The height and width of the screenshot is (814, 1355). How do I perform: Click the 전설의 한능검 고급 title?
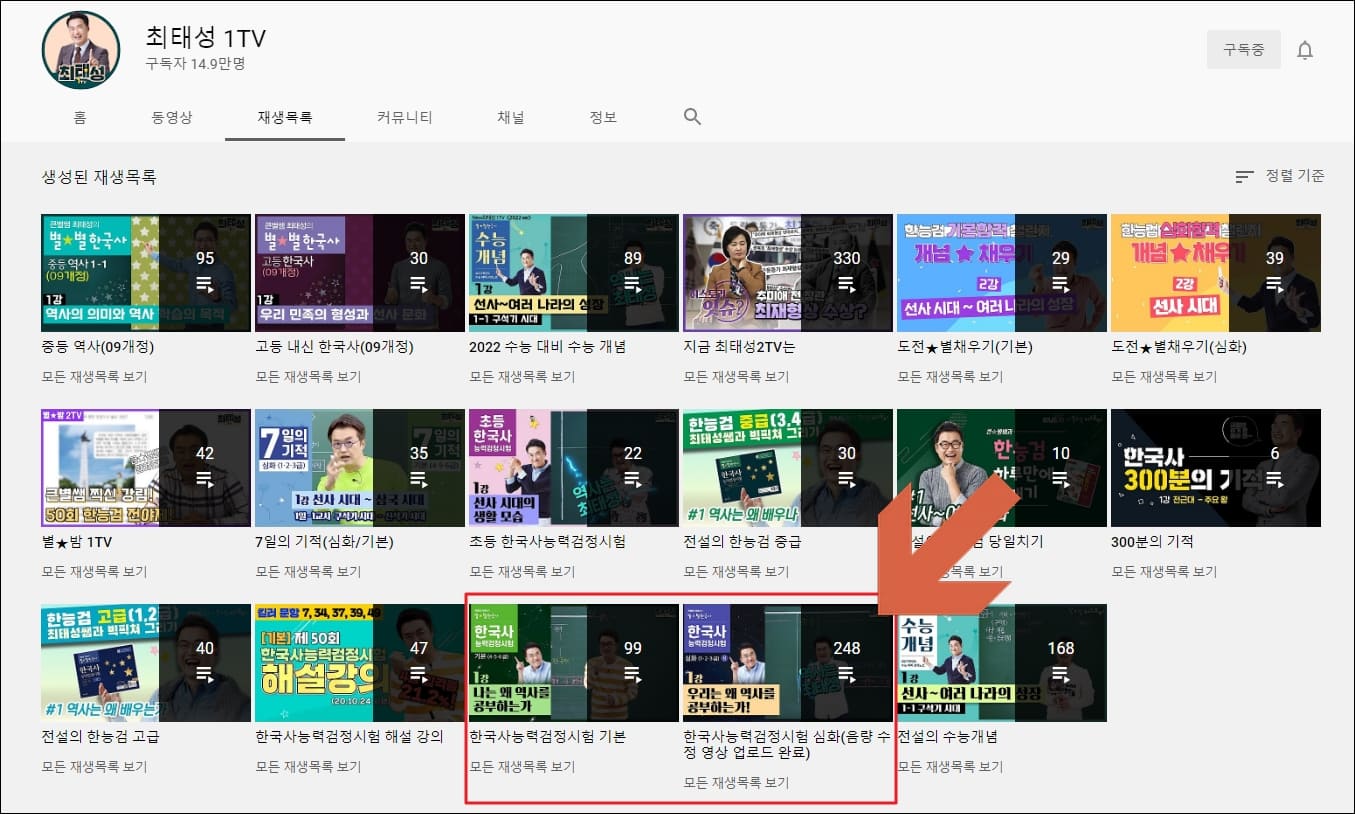[x=100, y=737]
